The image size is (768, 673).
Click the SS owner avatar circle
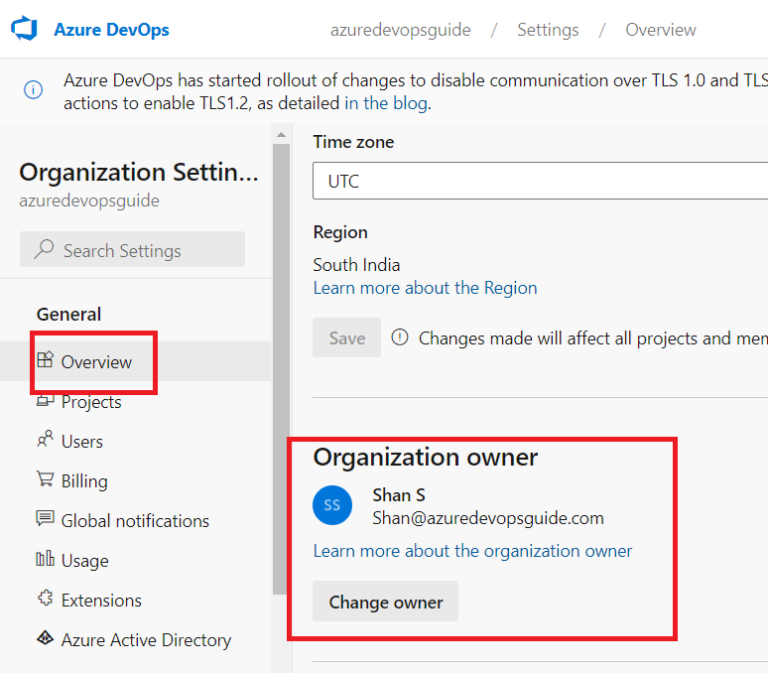click(x=332, y=505)
